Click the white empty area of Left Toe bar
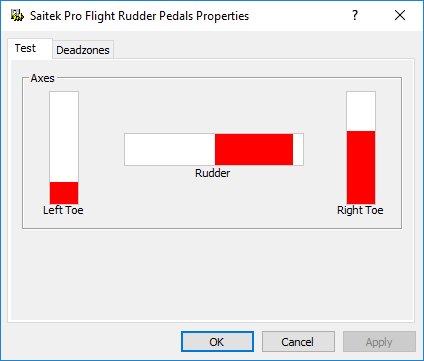This screenshot has width=424, height=361. [x=64, y=137]
